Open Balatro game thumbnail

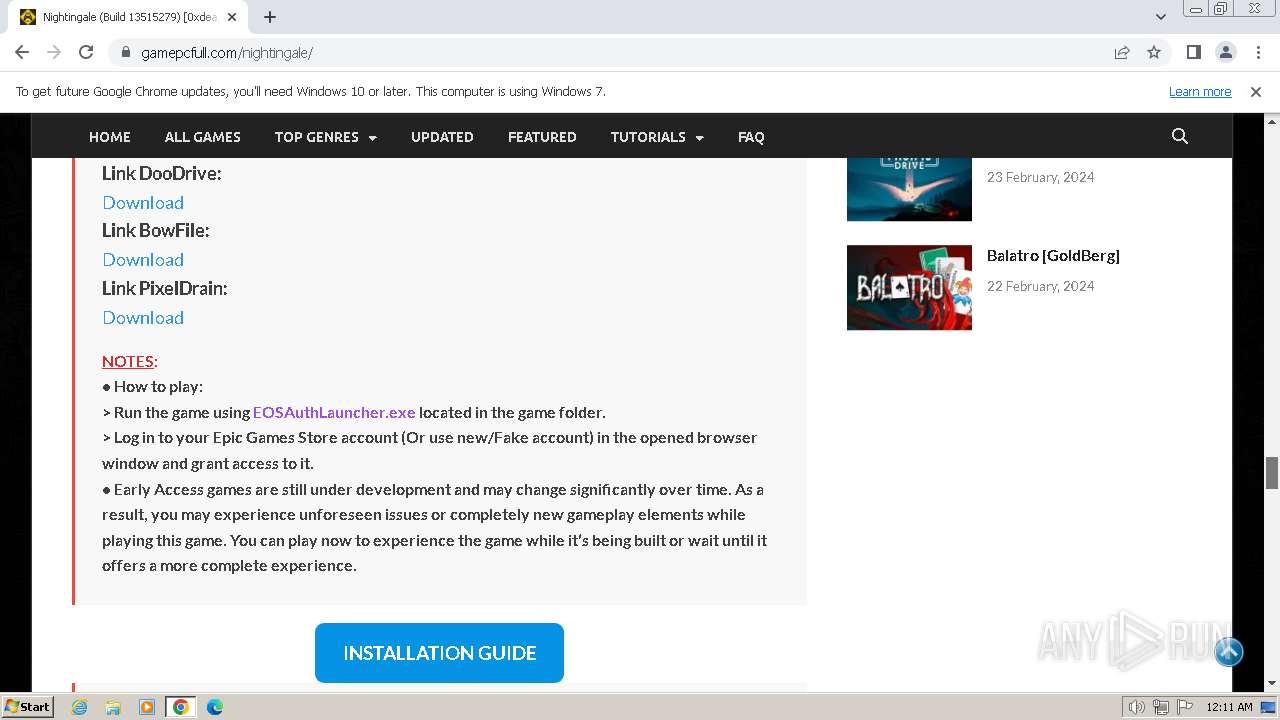coord(909,287)
